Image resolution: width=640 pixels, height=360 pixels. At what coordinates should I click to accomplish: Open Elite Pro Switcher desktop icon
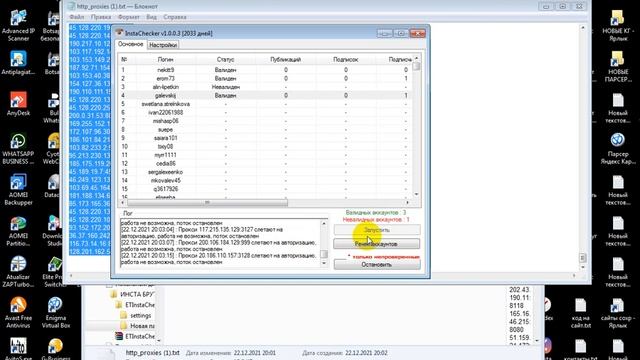coord(55,272)
